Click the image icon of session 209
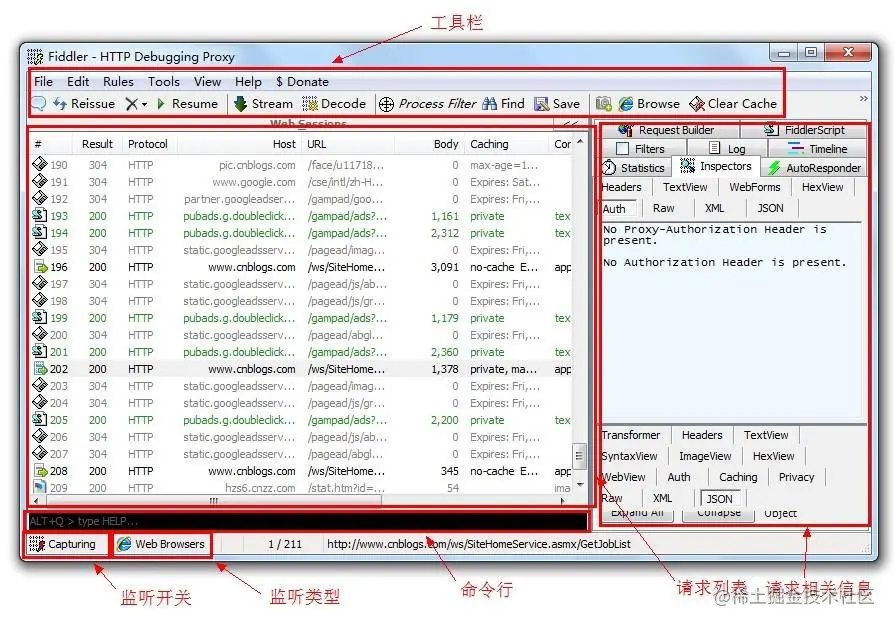 pyautogui.click(x=40, y=487)
